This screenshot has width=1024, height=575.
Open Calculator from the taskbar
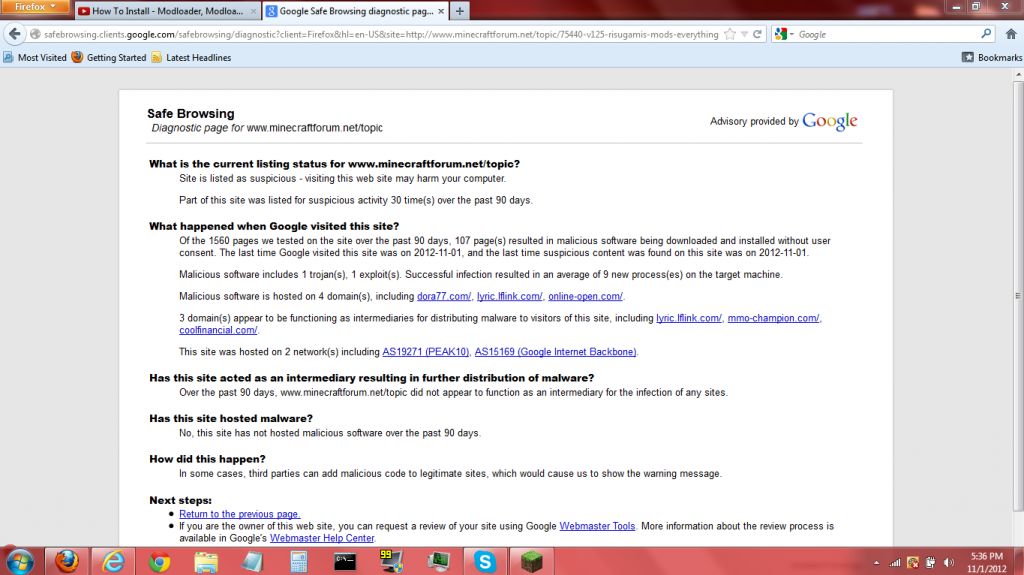click(x=298, y=561)
